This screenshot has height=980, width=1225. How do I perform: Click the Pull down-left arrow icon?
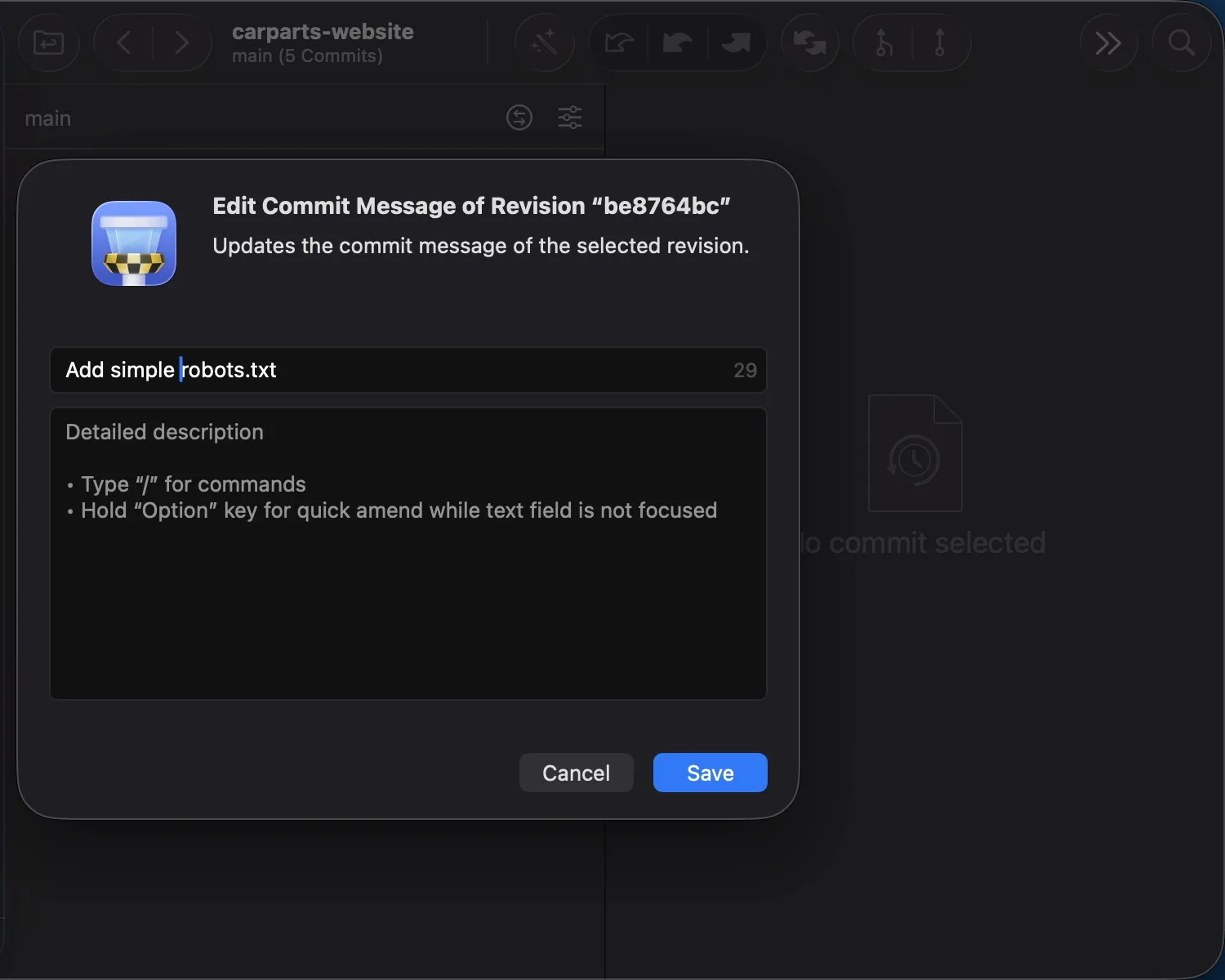point(677,42)
